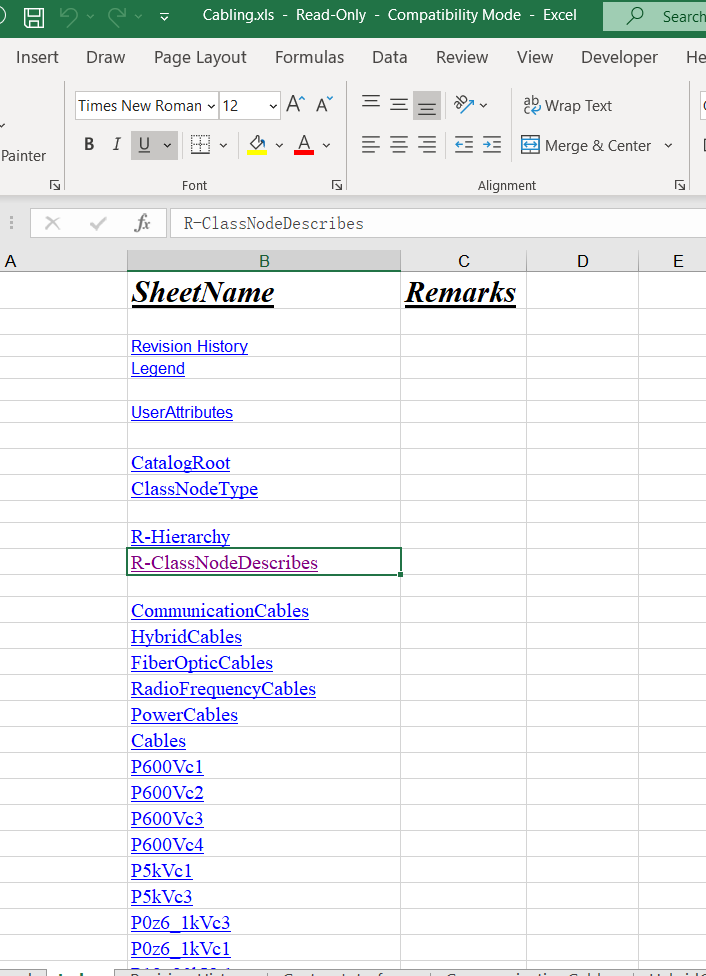Expand Merge & Center options arrow
This screenshot has width=706, height=976.
click(668, 146)
